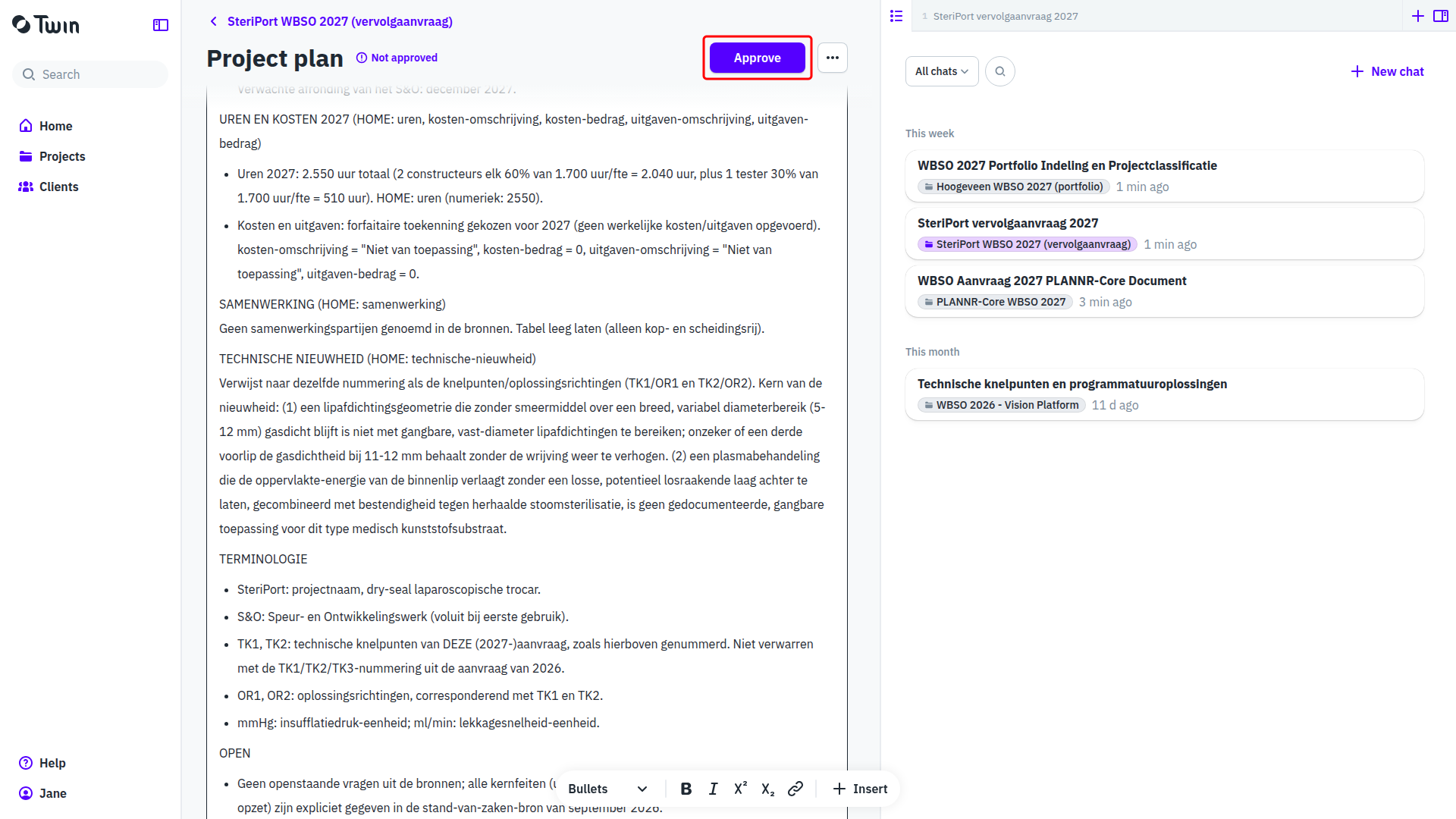
Task: Open Technische knelpunten en programmatuuroplossingen chat
Action: click(1165, 394)
